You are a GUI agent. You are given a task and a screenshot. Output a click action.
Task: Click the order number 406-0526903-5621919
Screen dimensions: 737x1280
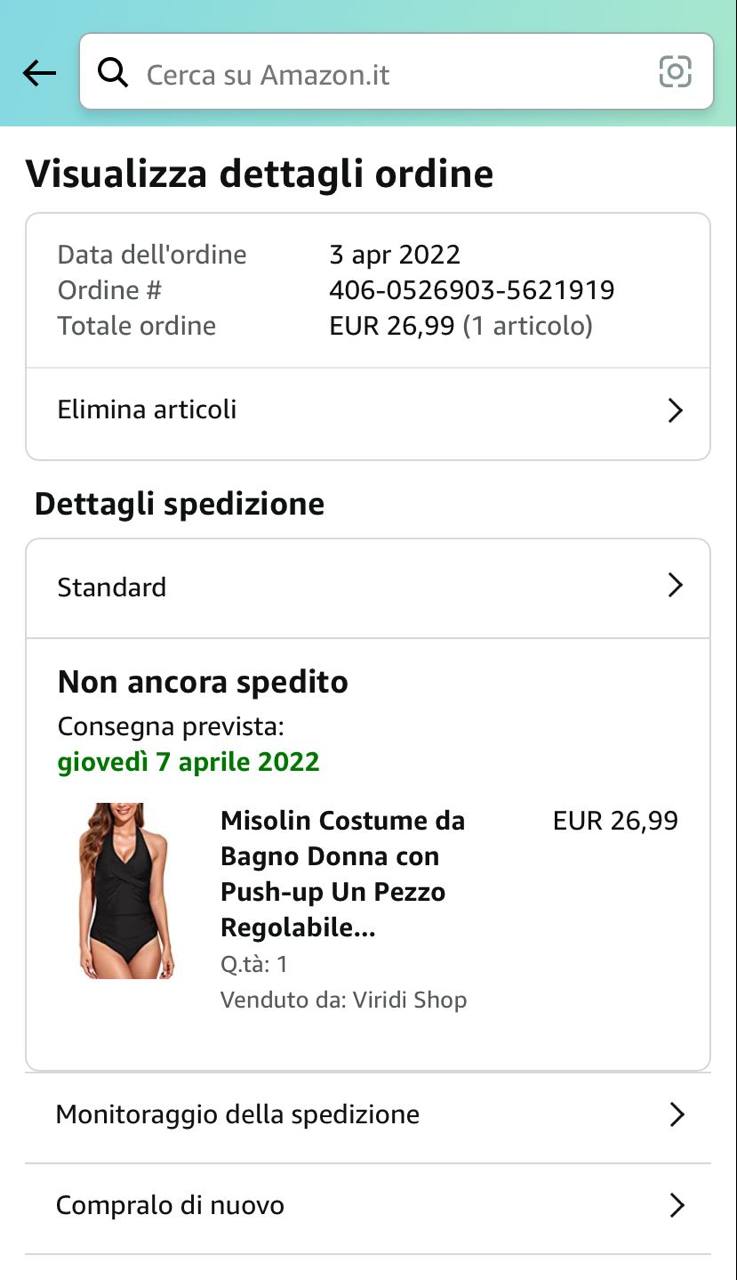click(x=471, y=290)
